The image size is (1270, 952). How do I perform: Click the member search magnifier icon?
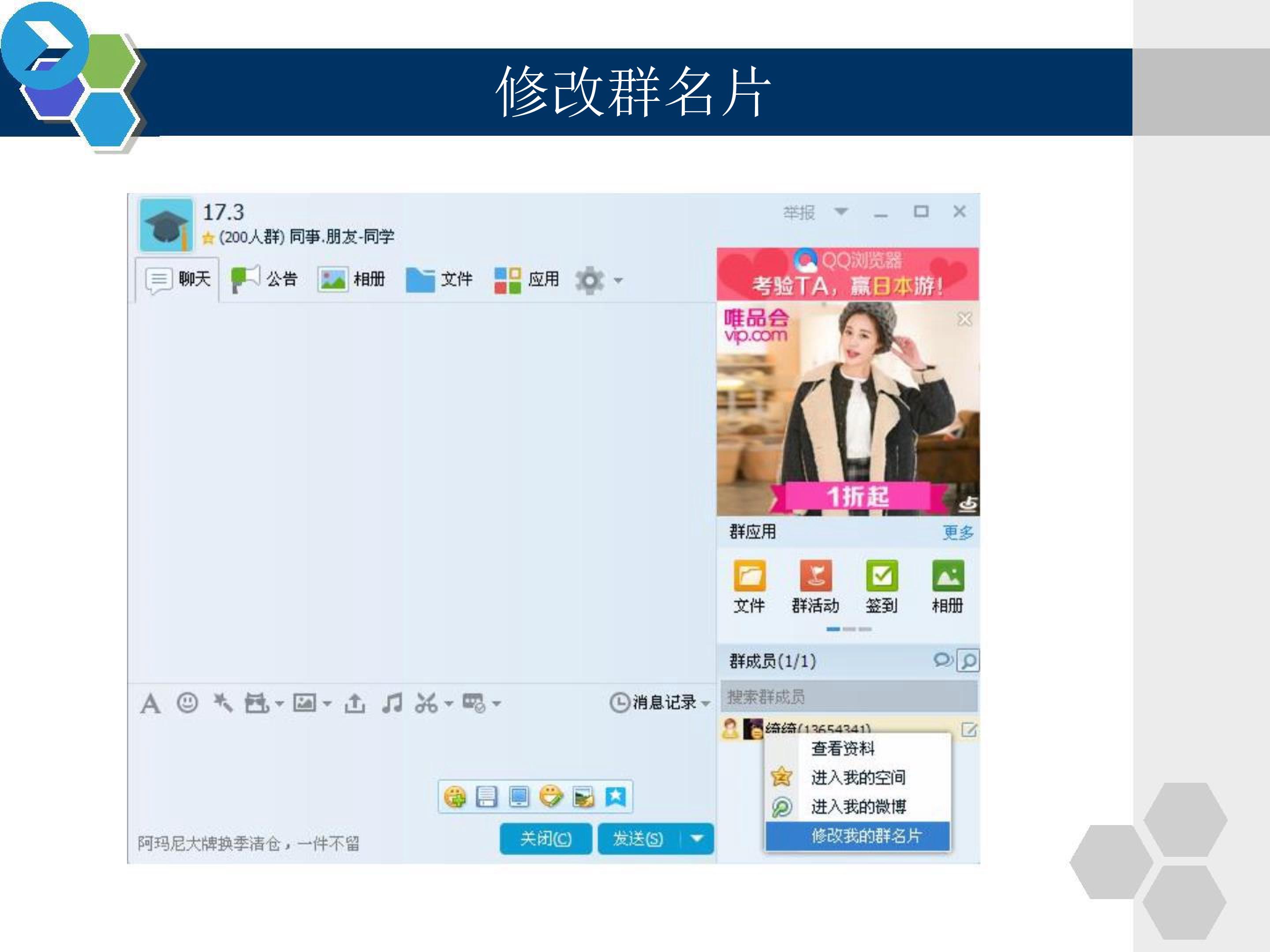968,661
